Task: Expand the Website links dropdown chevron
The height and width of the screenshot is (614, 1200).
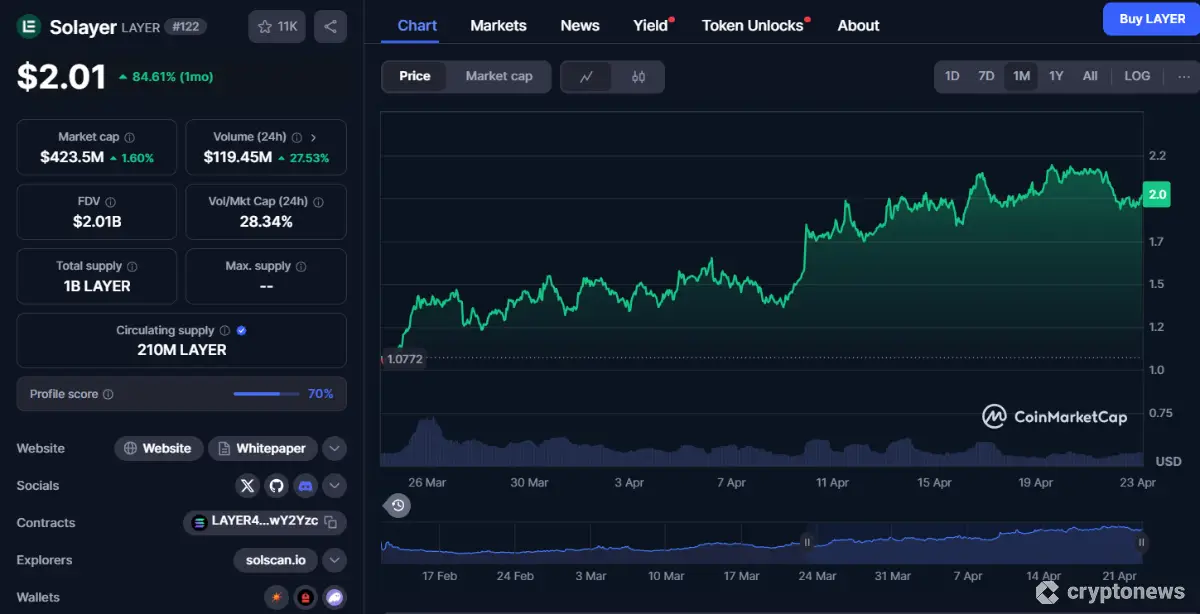Action: (x=335, y=449)
